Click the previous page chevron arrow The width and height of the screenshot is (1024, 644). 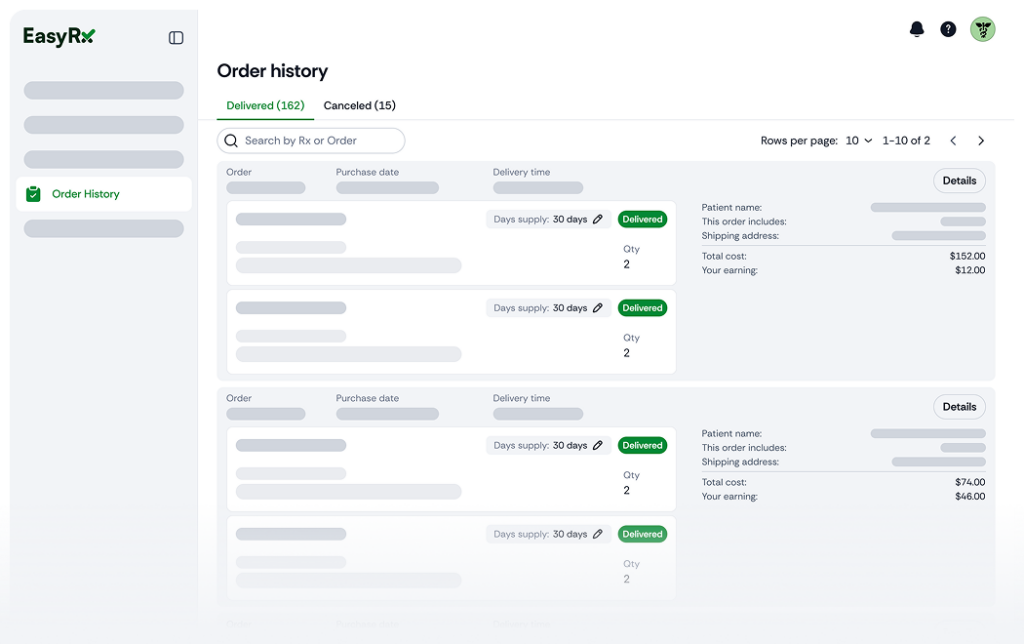pos(953,141)
